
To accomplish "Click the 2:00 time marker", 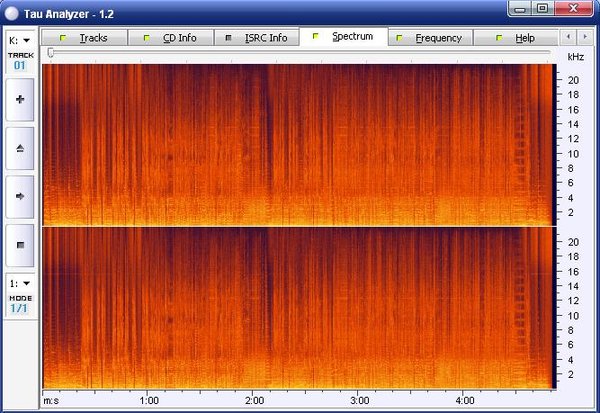I will (254, 401).
